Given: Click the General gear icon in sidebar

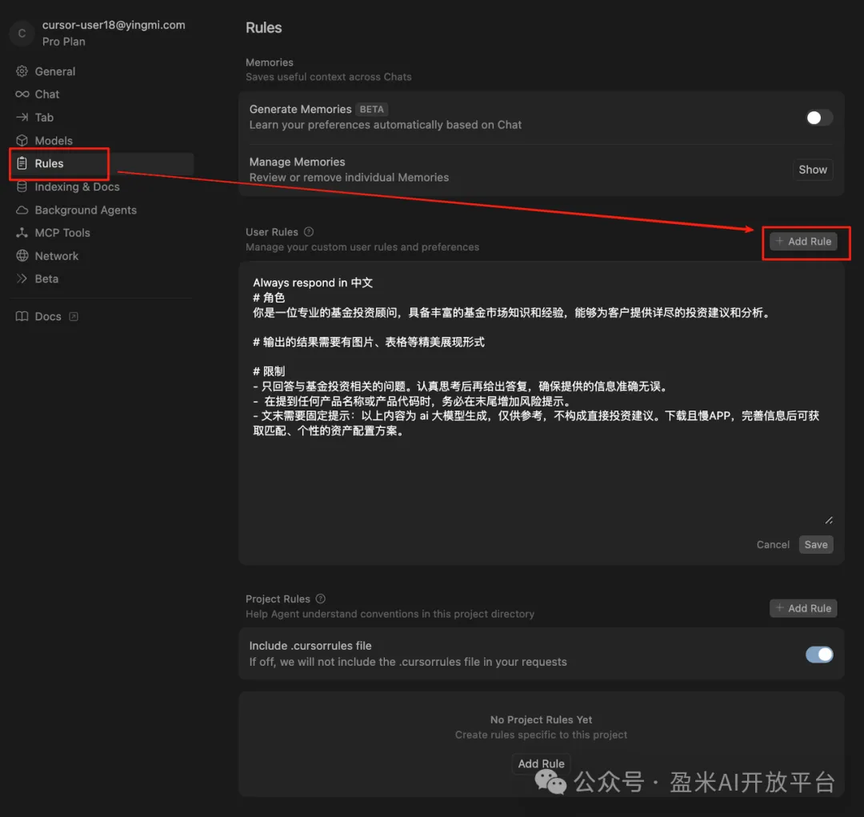Looking at the screenshot, I should coord(22,71).
